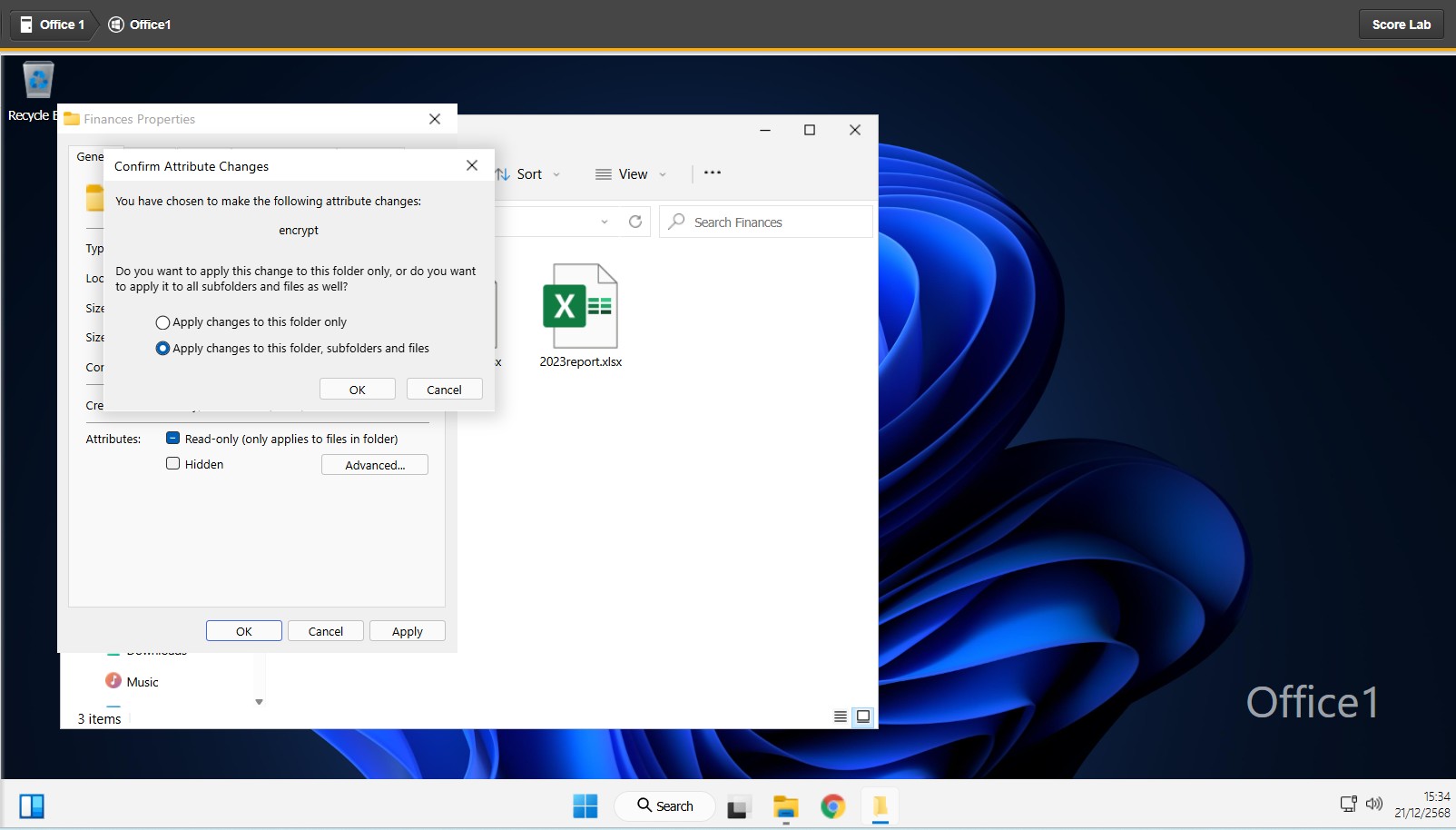Screen dimensions: 1456x830
Task: Switch to the details view layout icon
Action: 841,716
